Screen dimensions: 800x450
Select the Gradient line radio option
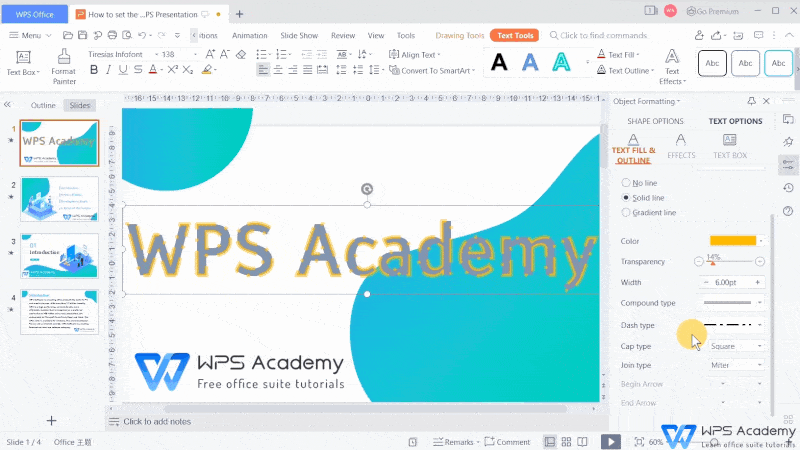pos(626,212)
